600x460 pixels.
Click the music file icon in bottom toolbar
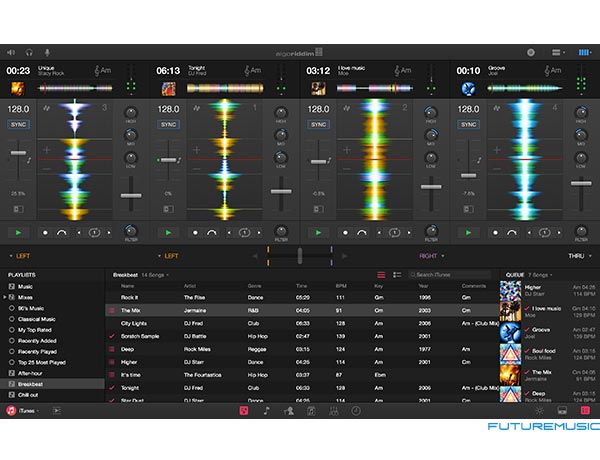pos(311,411)
